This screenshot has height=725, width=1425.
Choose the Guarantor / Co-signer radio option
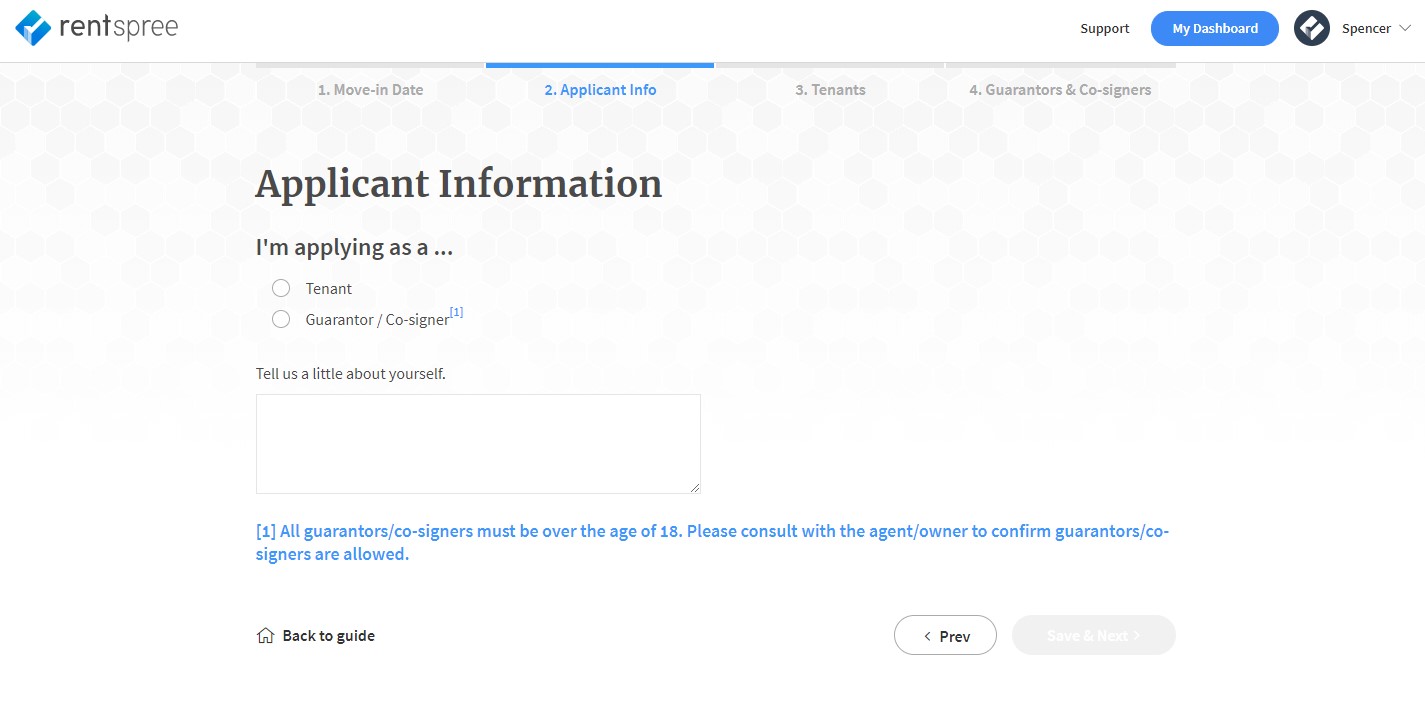click(x=281, y=319)
